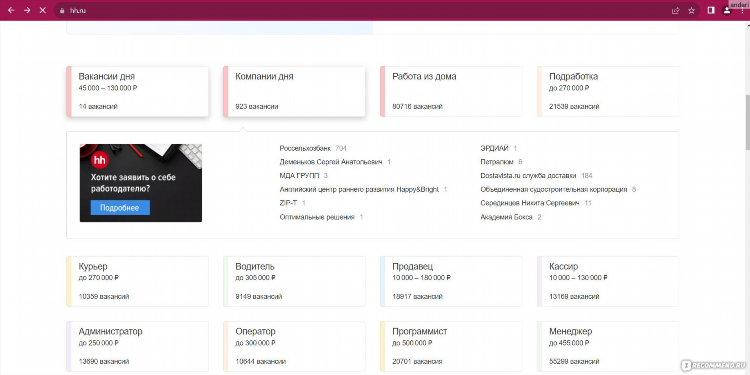Open Россельхозбанк company link
750x375 pixels.
coord(305,148)
